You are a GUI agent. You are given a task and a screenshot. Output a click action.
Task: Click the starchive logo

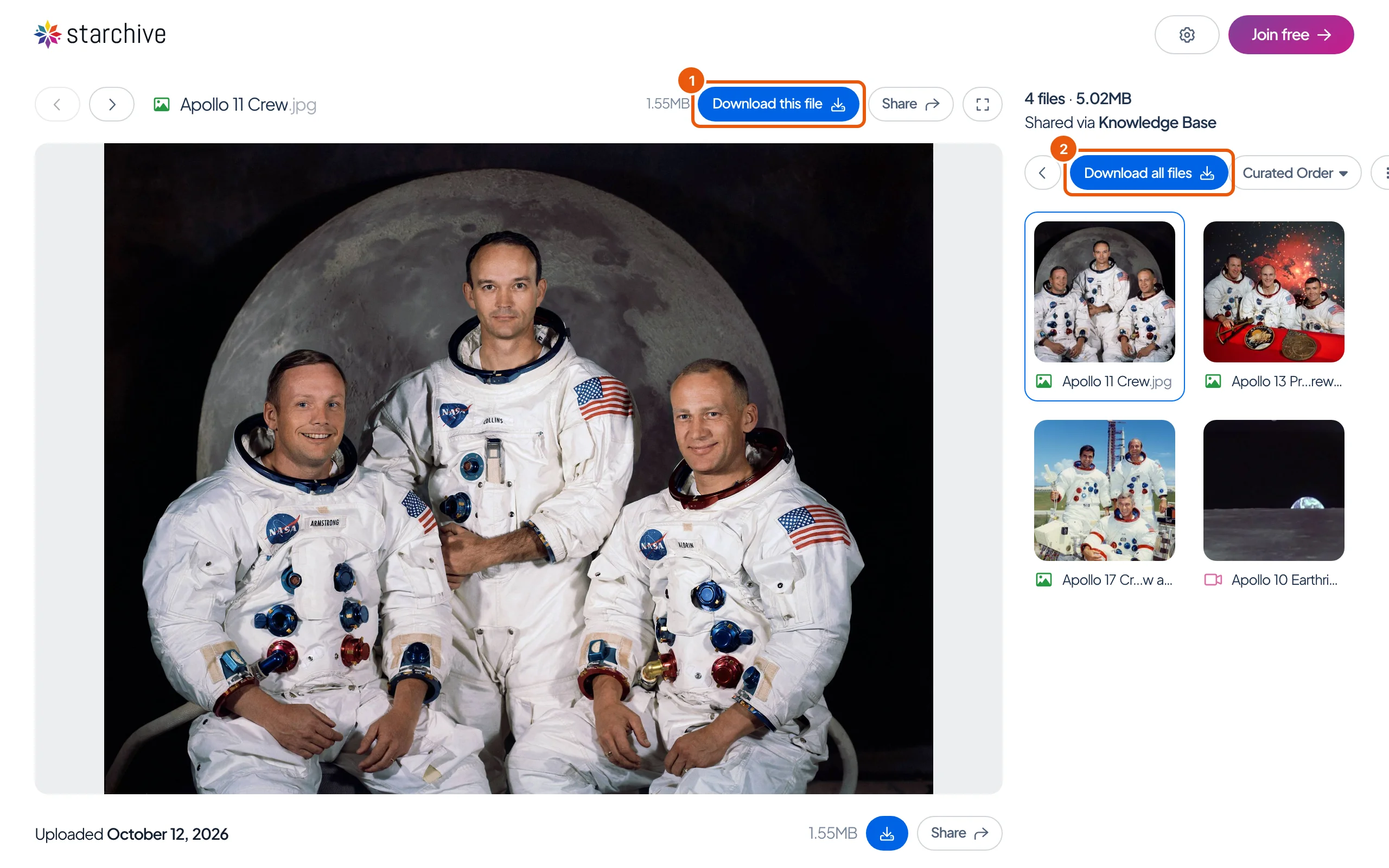point(100,34)
